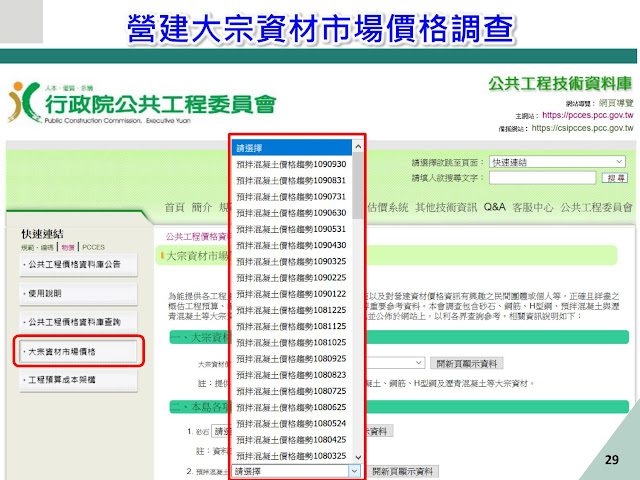Select 預拌混凝土價格趨勢1090930 from the list
This screenshot has width=640, height=480.
291,164
